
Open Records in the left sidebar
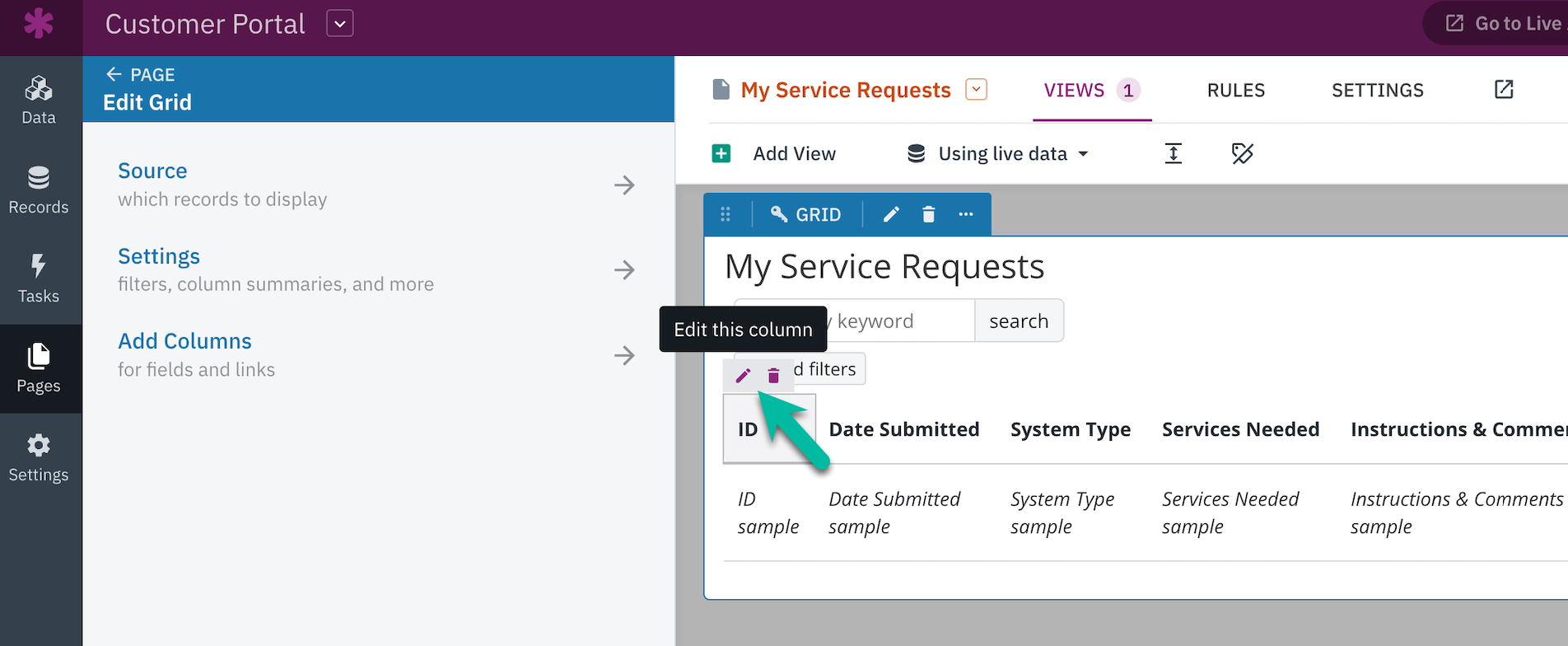[x=39, y=190]
